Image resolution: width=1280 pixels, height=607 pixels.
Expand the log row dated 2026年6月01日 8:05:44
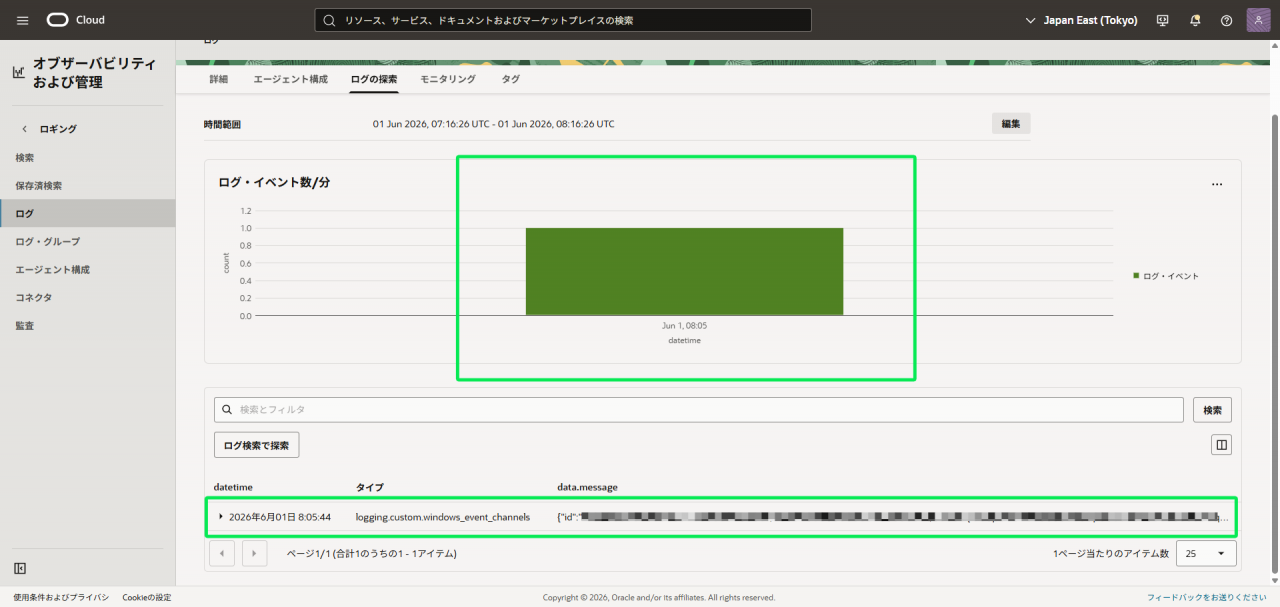(x=221, y=517)
